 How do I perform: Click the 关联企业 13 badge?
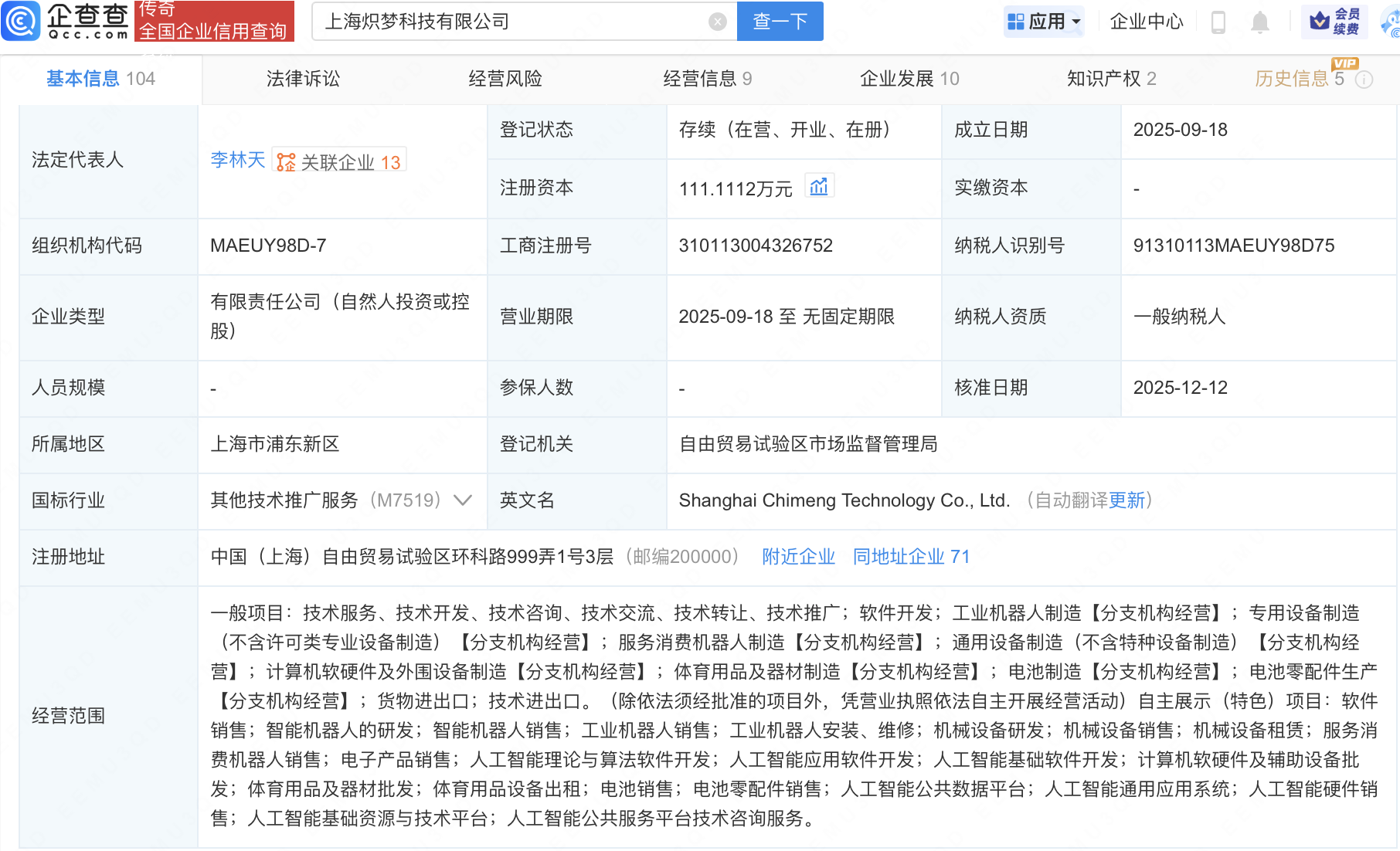339,162
